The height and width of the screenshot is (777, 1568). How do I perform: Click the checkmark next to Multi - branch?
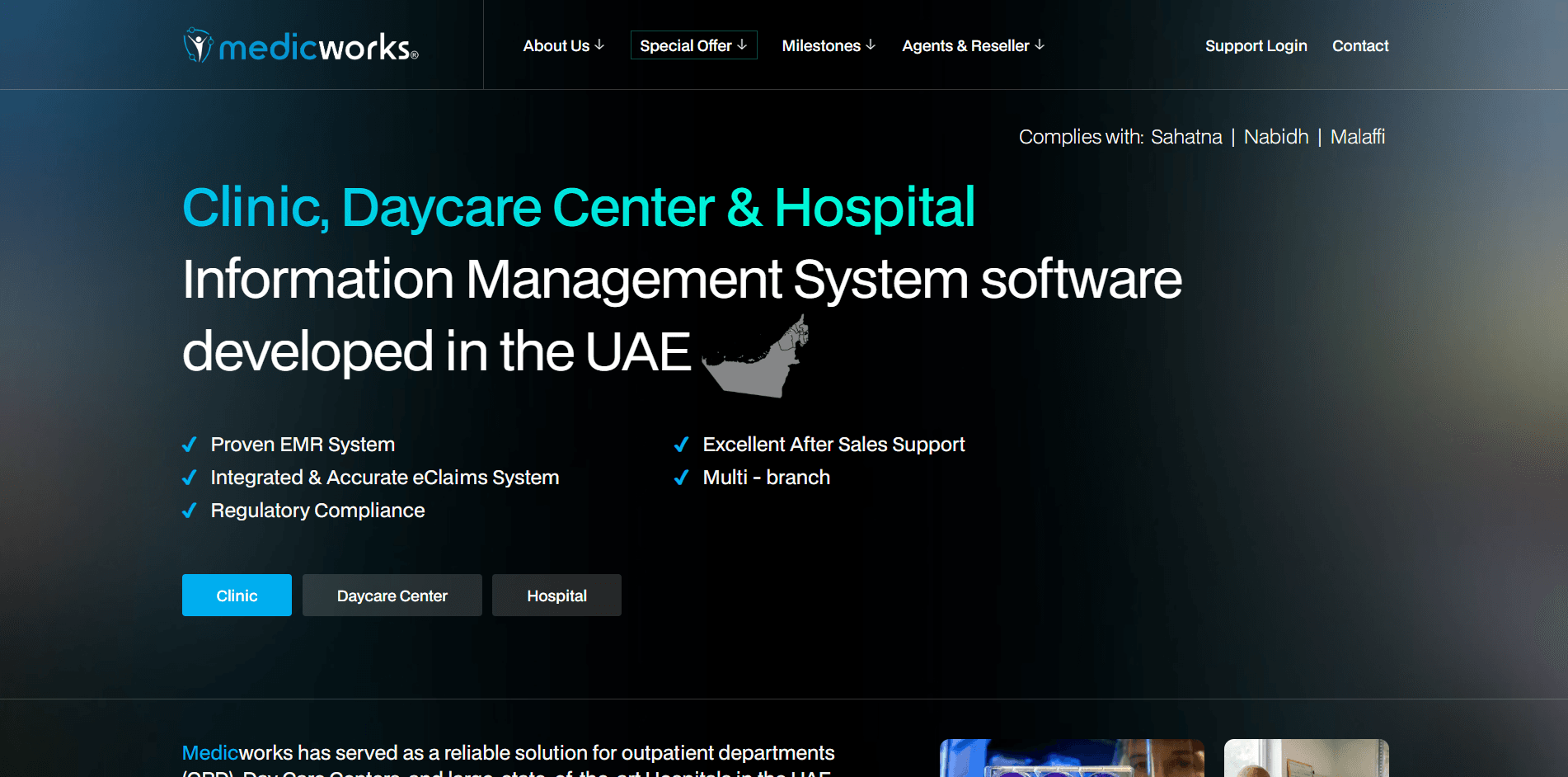(x=682, y=478)
